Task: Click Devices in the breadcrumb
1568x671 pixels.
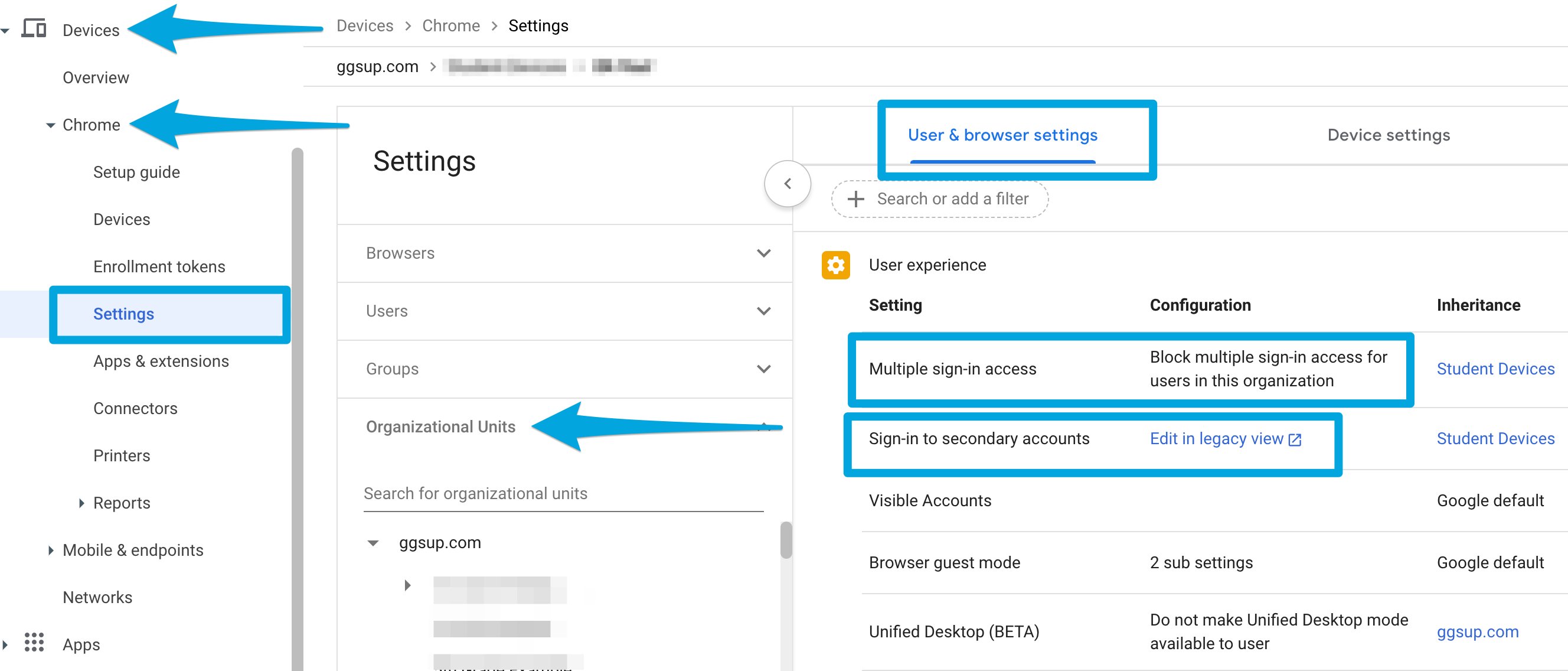Action: [x=365, y=25]
